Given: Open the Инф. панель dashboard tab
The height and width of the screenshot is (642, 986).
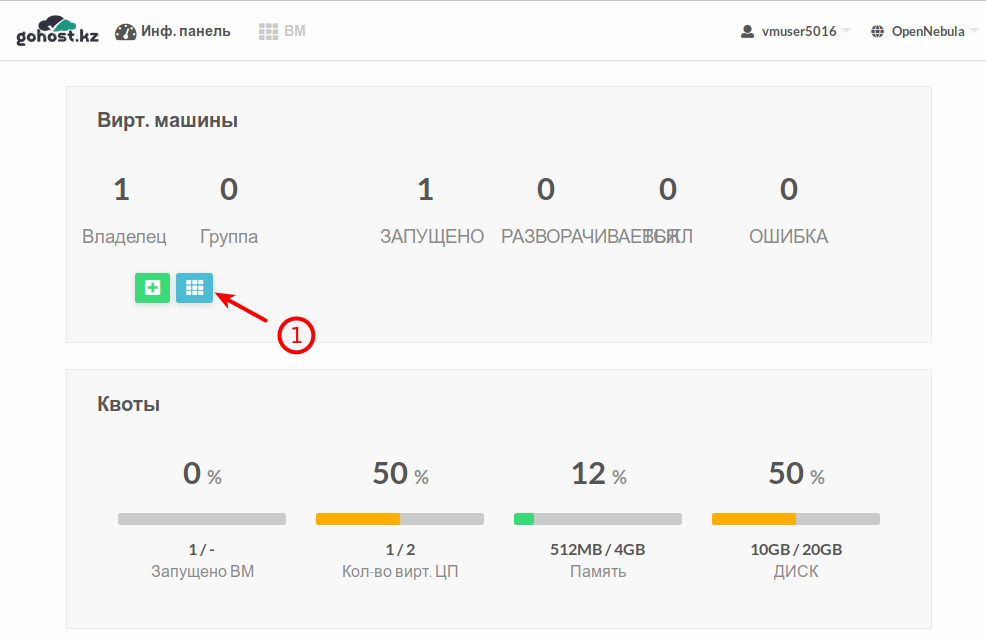Looking at the screenshot, I should click(x=173, y=31).
